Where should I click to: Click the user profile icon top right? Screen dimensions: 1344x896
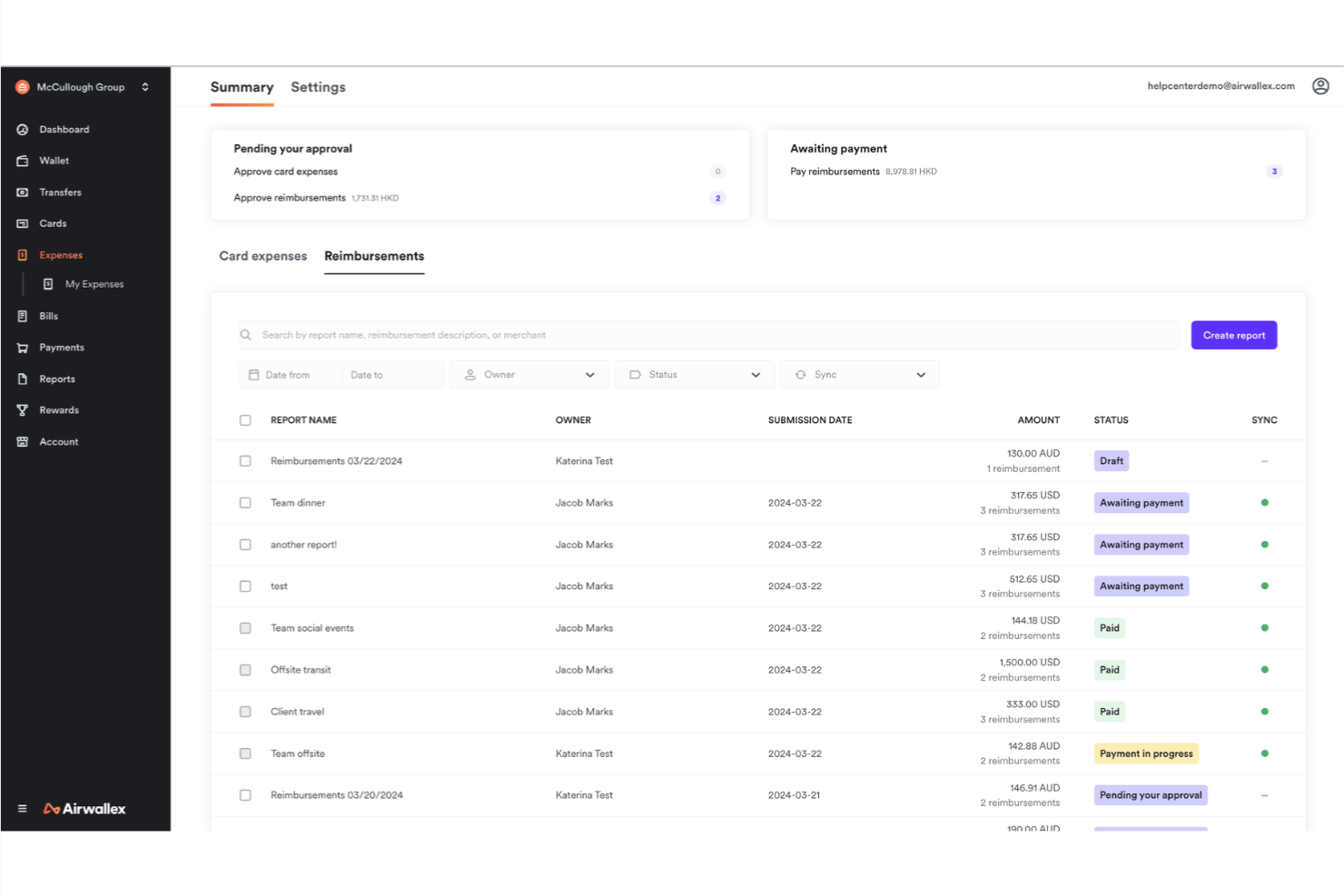point(1320,85)
